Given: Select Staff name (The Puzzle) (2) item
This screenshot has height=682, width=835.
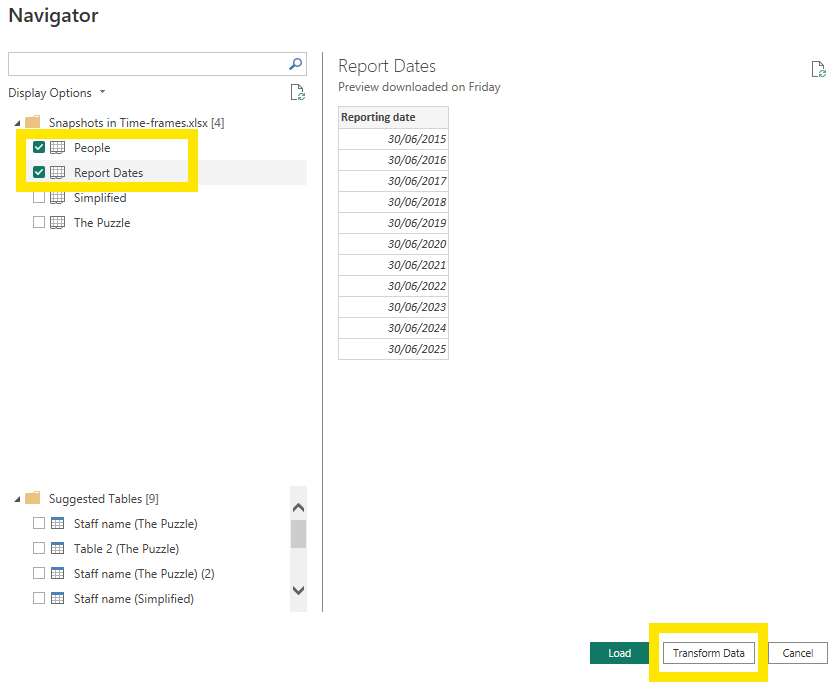Looking at the screenshot, I should click(143, 574).
